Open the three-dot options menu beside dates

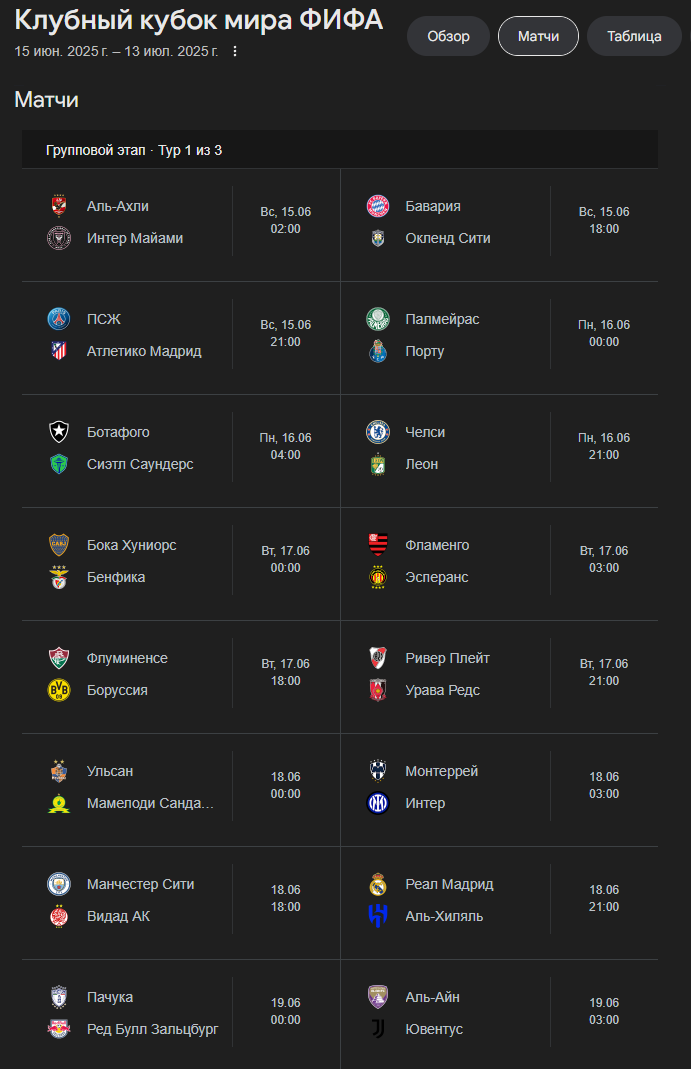click(x=234, y=51)
